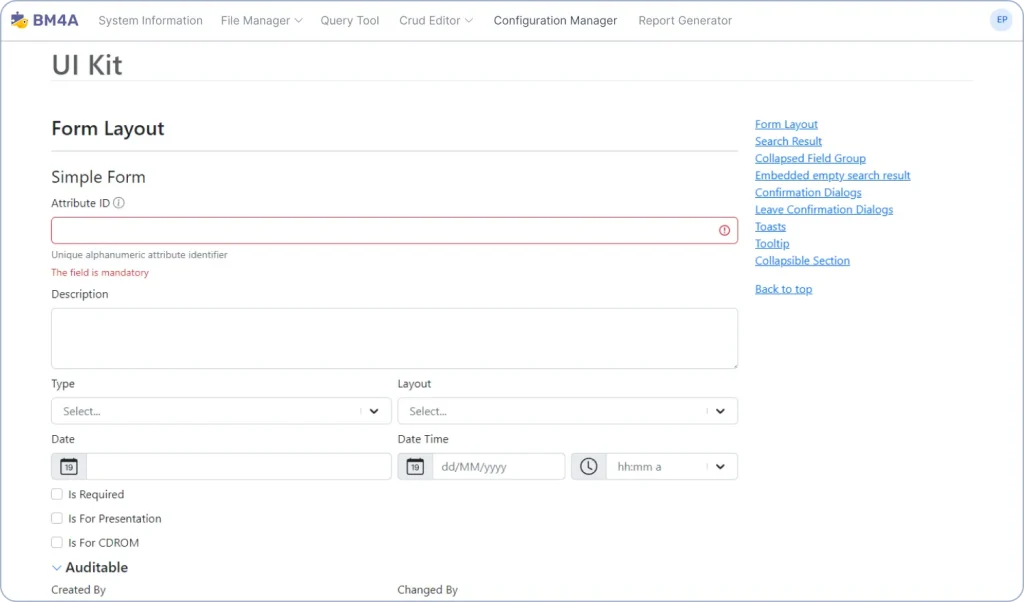Go to the Query Tool
The image size is (1024, 602).
[x=349, y=21]
